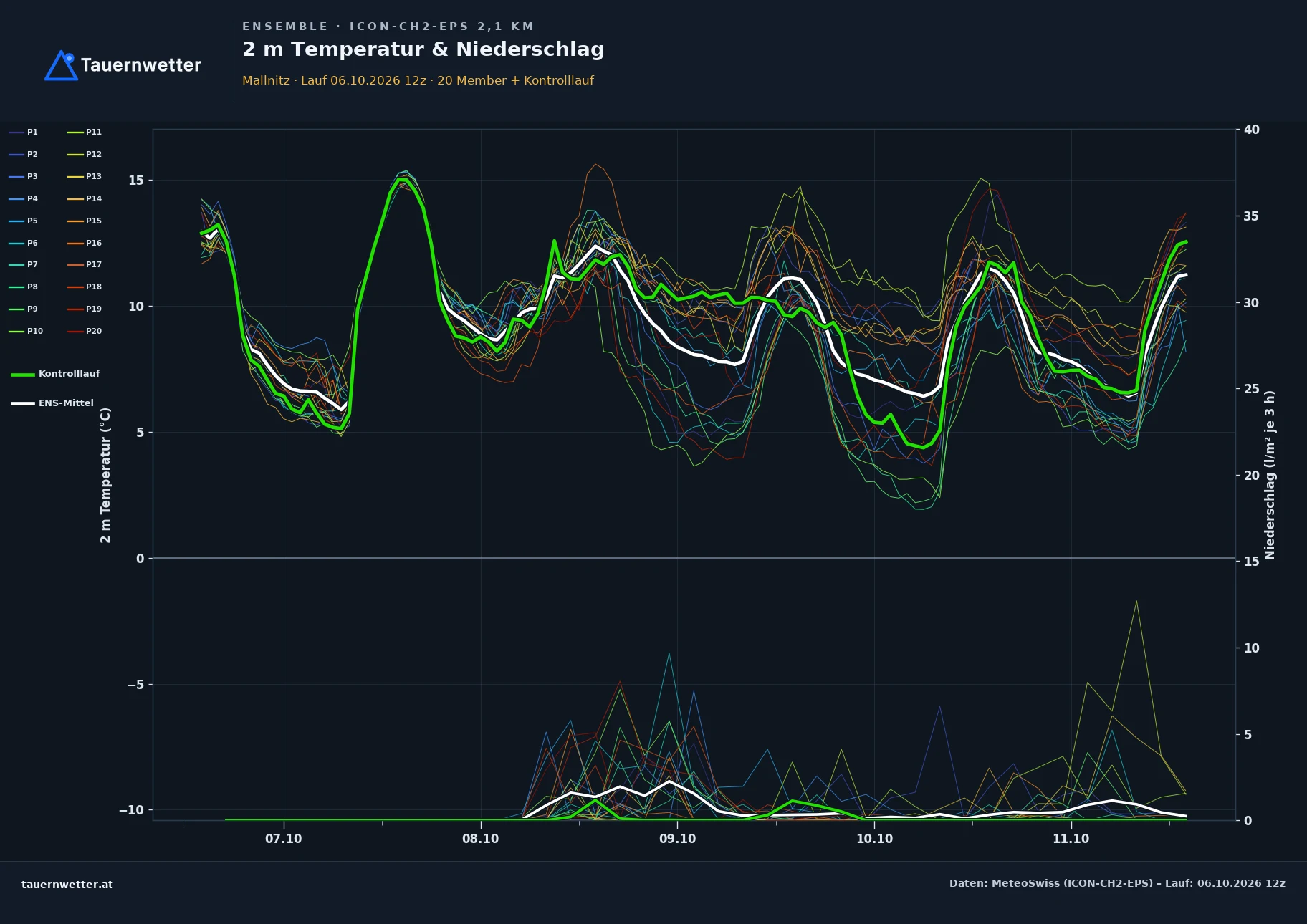The height and width of the screenshot is (924, 1307).
Task: Select P8 in the legend
Action: pos(24,287)
